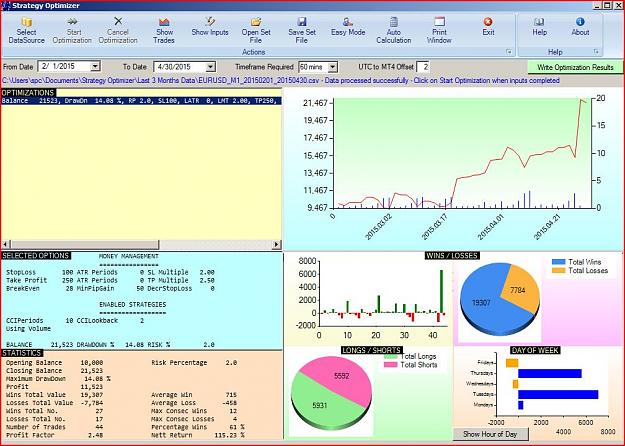Click the Thursdays bar in Day of Week

point(550,373)
